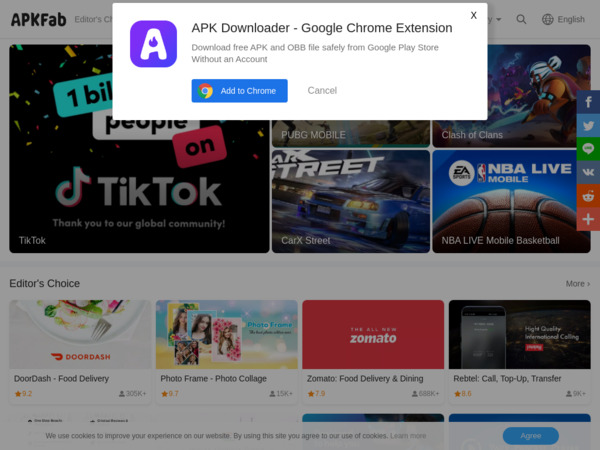Viewport: 600px width, 450px height.
Task: Open the Zomato app card image
Action: [x=373, y=334]
